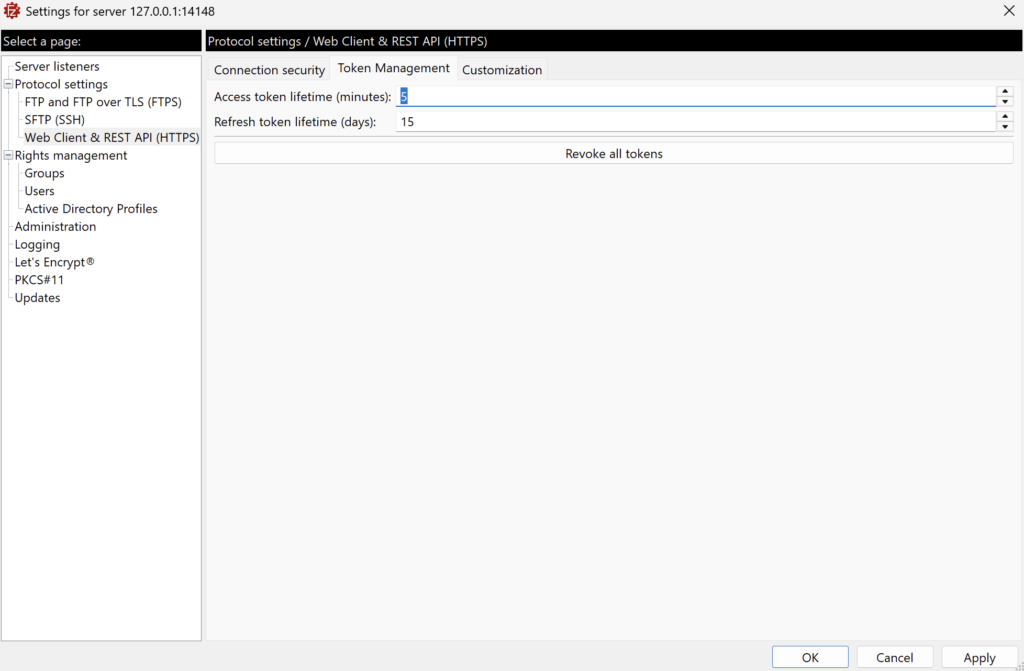This screenshot has width=1024, height=671.
Task: Click the Protocol settings / Web Client header
Action: tap(614, 41)
